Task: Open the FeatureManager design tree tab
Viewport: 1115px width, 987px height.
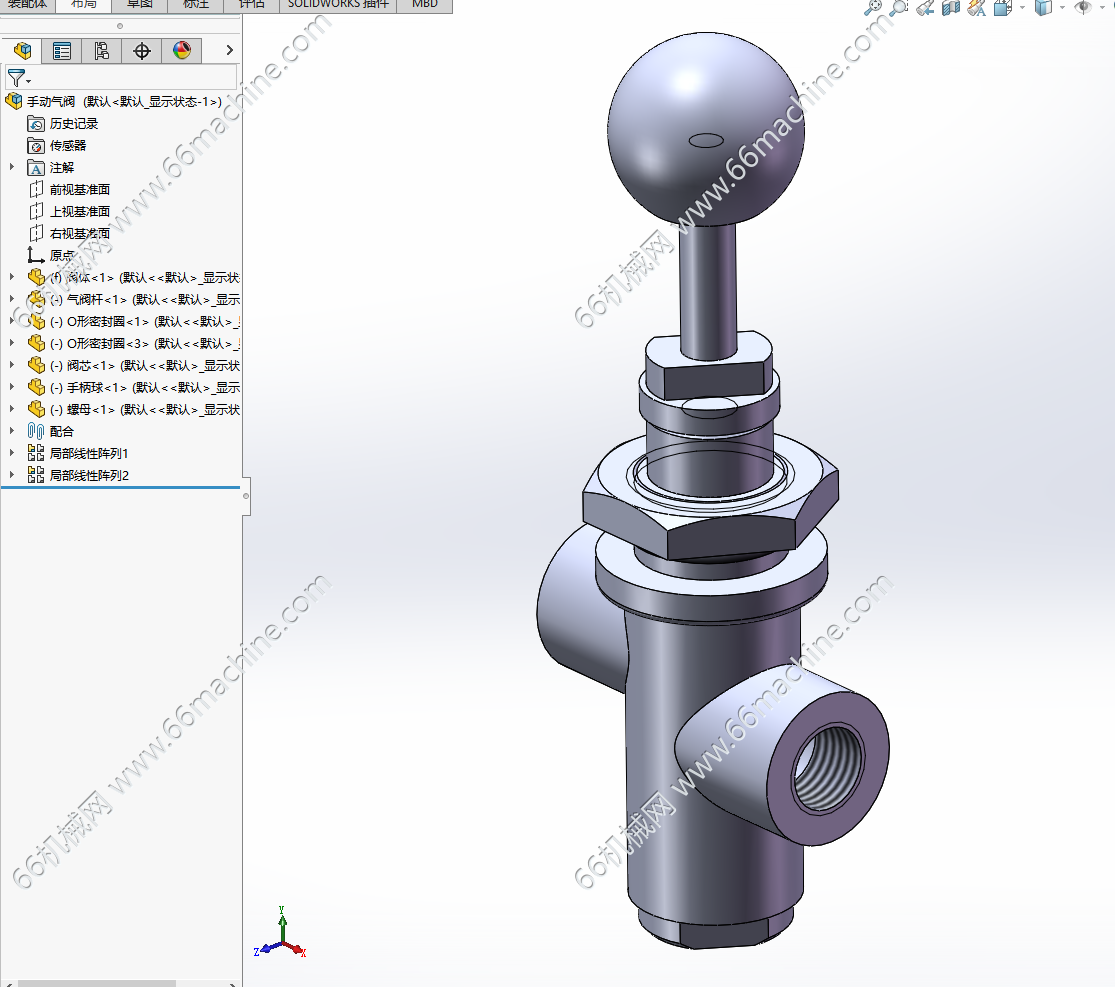Action: point(22,50)
